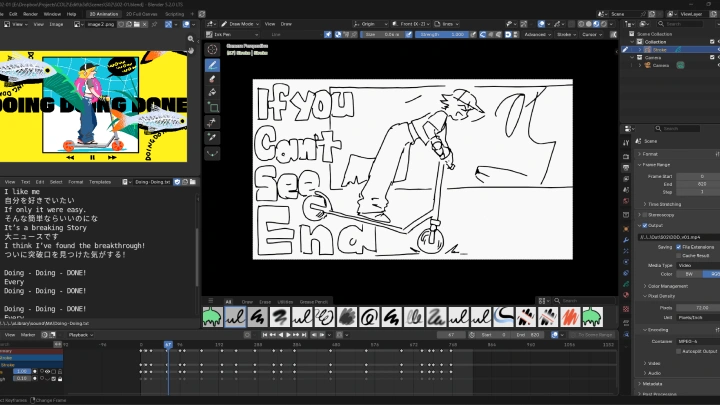
Task: Open the Render menu in top bar
Action: (x=30, y=14)
